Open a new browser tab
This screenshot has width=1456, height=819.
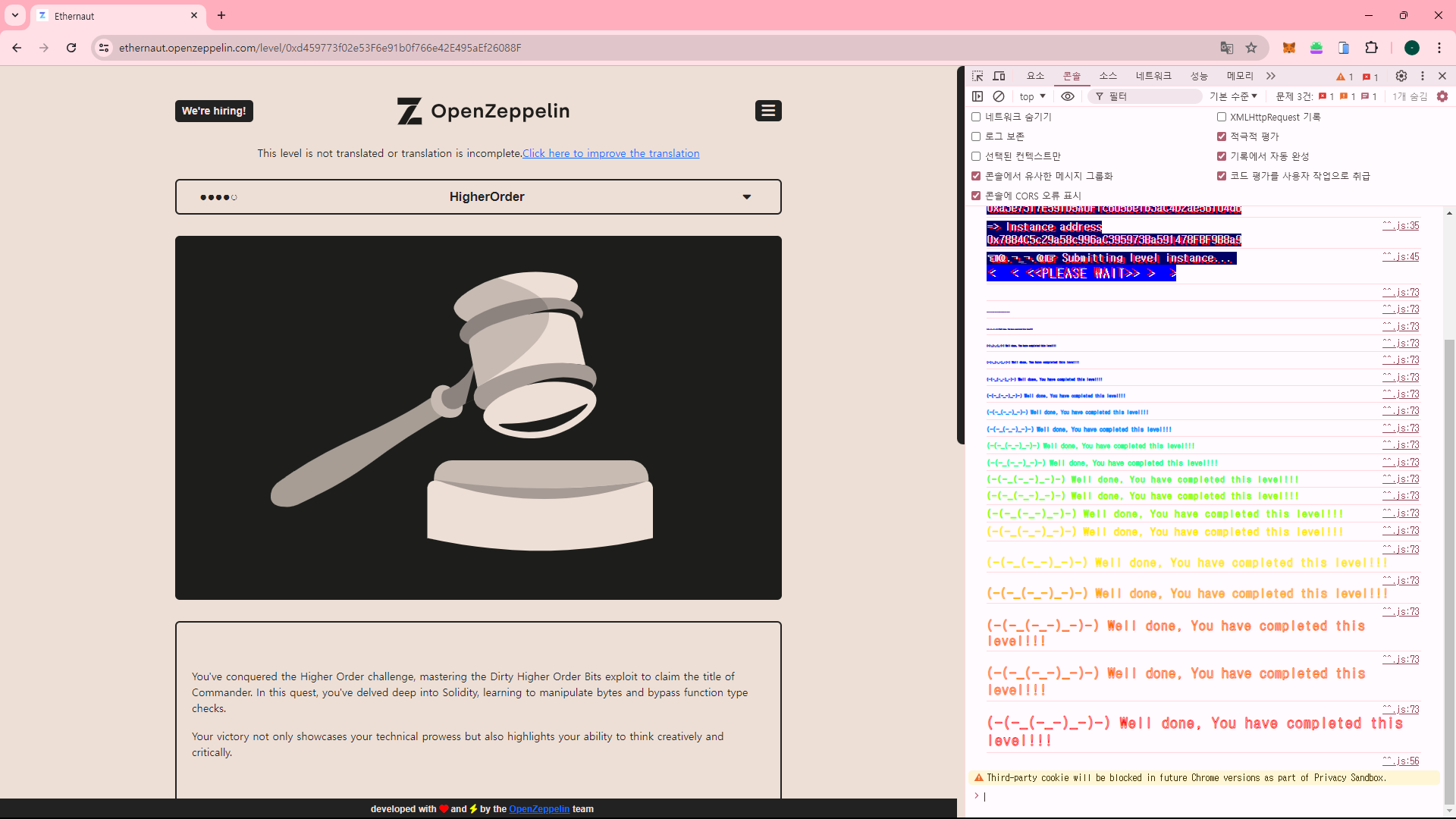point(221,15)
